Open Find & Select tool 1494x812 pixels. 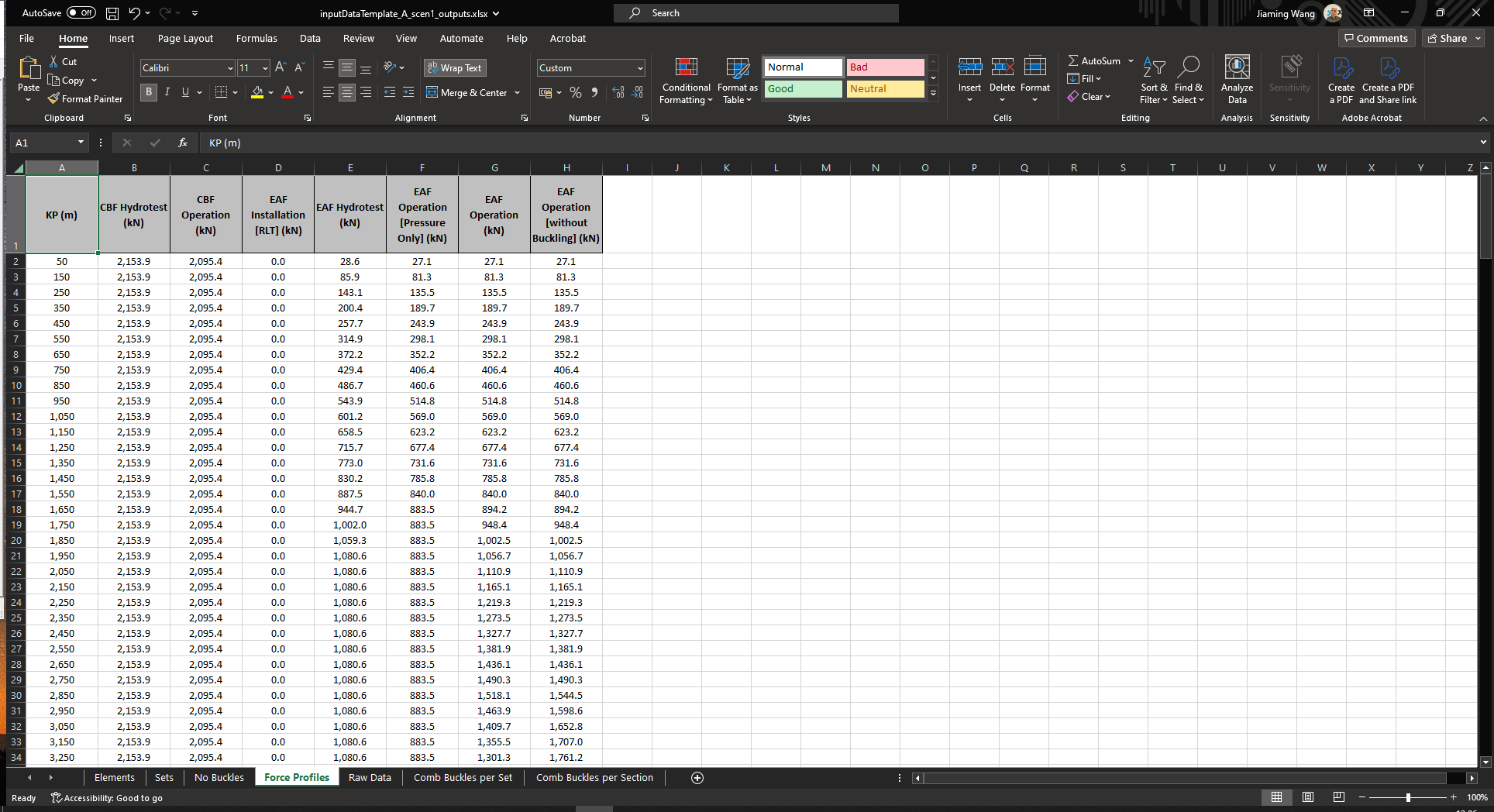(1188, 81)
